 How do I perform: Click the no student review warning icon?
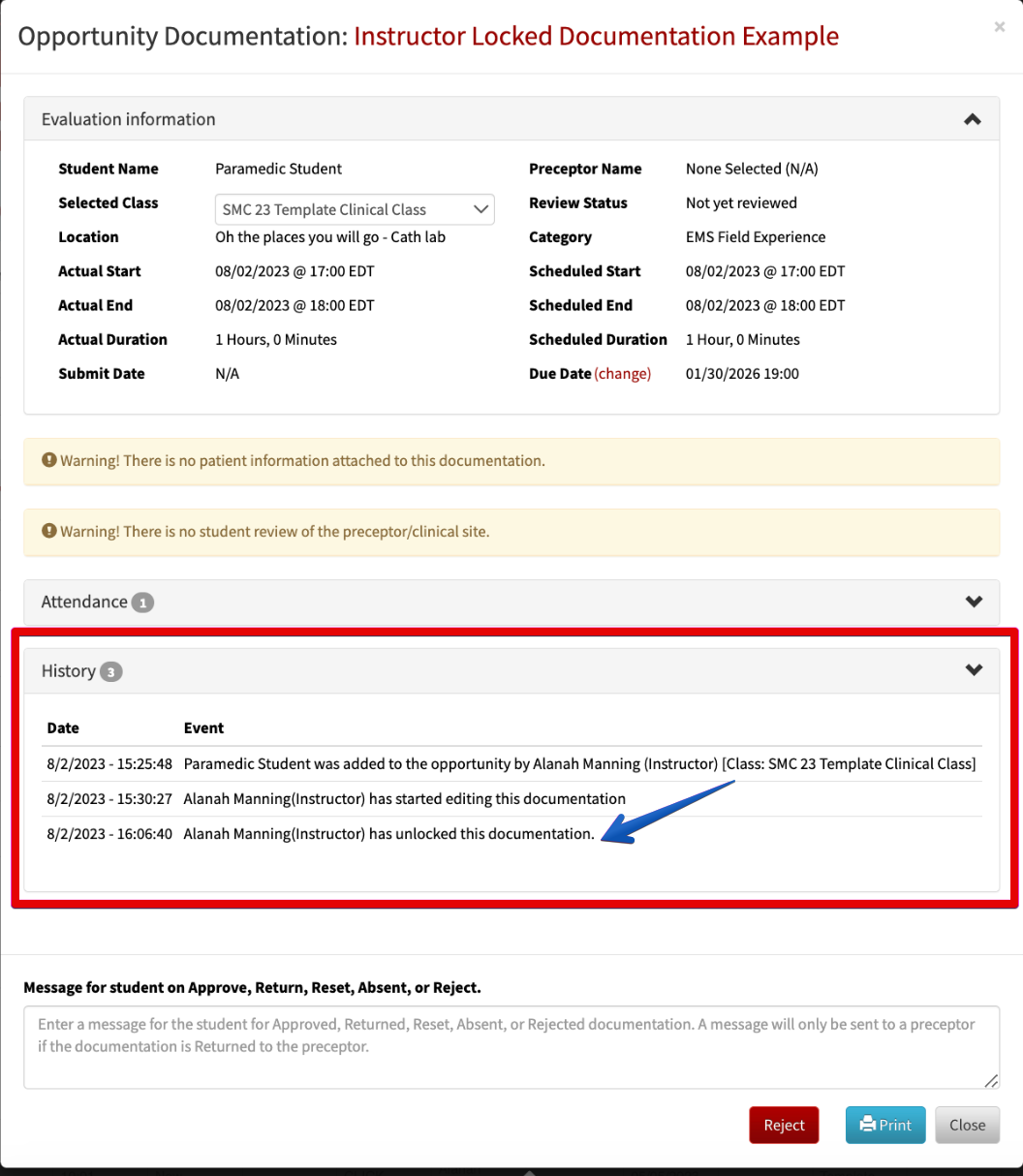[x=48, y=531]
